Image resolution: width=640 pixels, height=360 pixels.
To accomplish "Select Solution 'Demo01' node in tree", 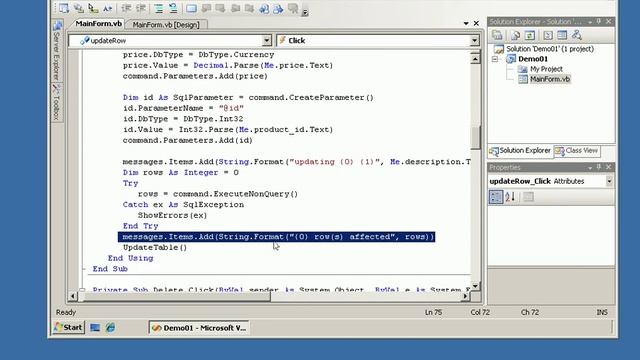I will 549,49.
